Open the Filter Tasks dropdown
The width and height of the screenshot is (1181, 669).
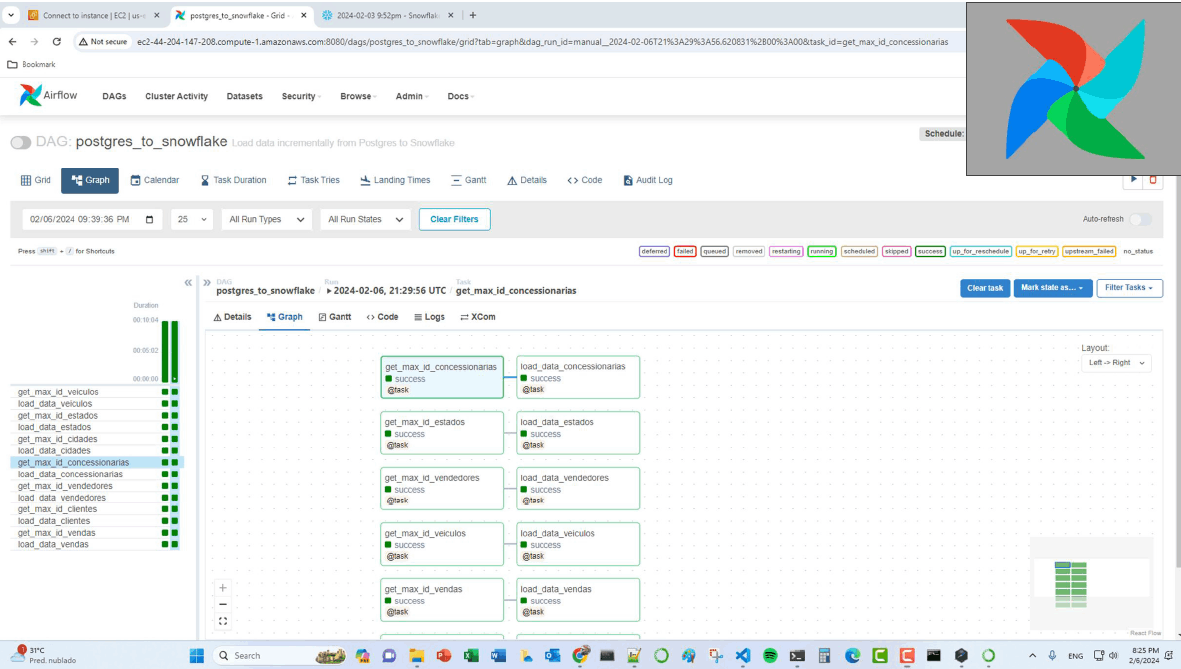[1129, 288]
